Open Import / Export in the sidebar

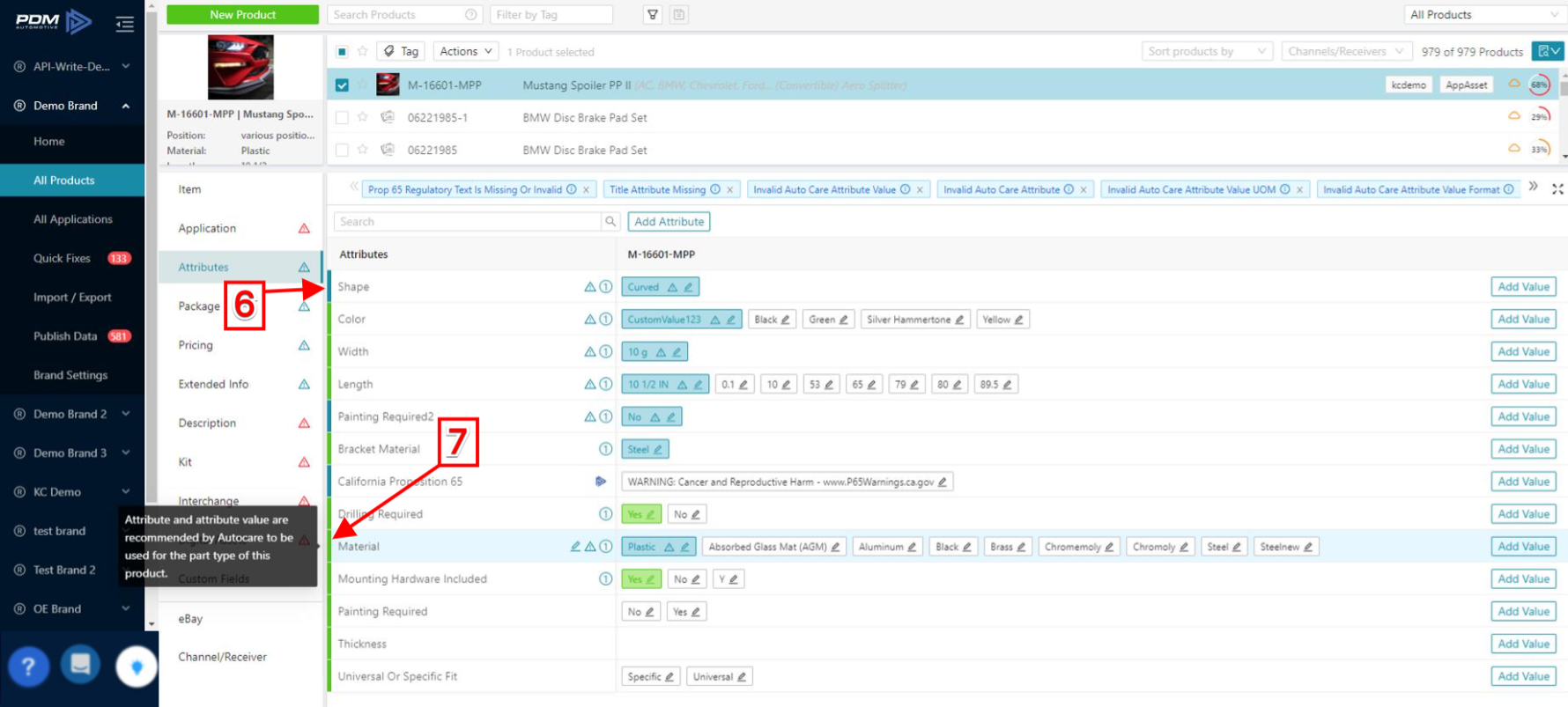coord(72,297)
